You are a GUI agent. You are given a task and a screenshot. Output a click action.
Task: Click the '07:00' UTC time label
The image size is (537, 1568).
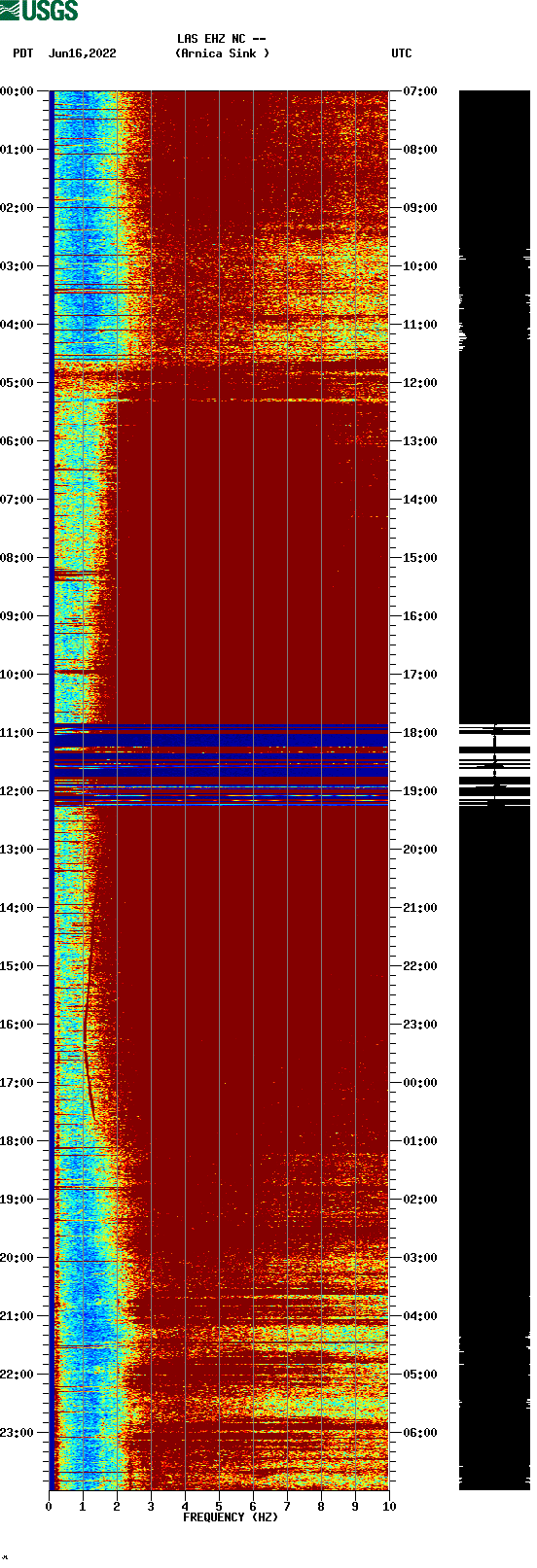(420, 91)
